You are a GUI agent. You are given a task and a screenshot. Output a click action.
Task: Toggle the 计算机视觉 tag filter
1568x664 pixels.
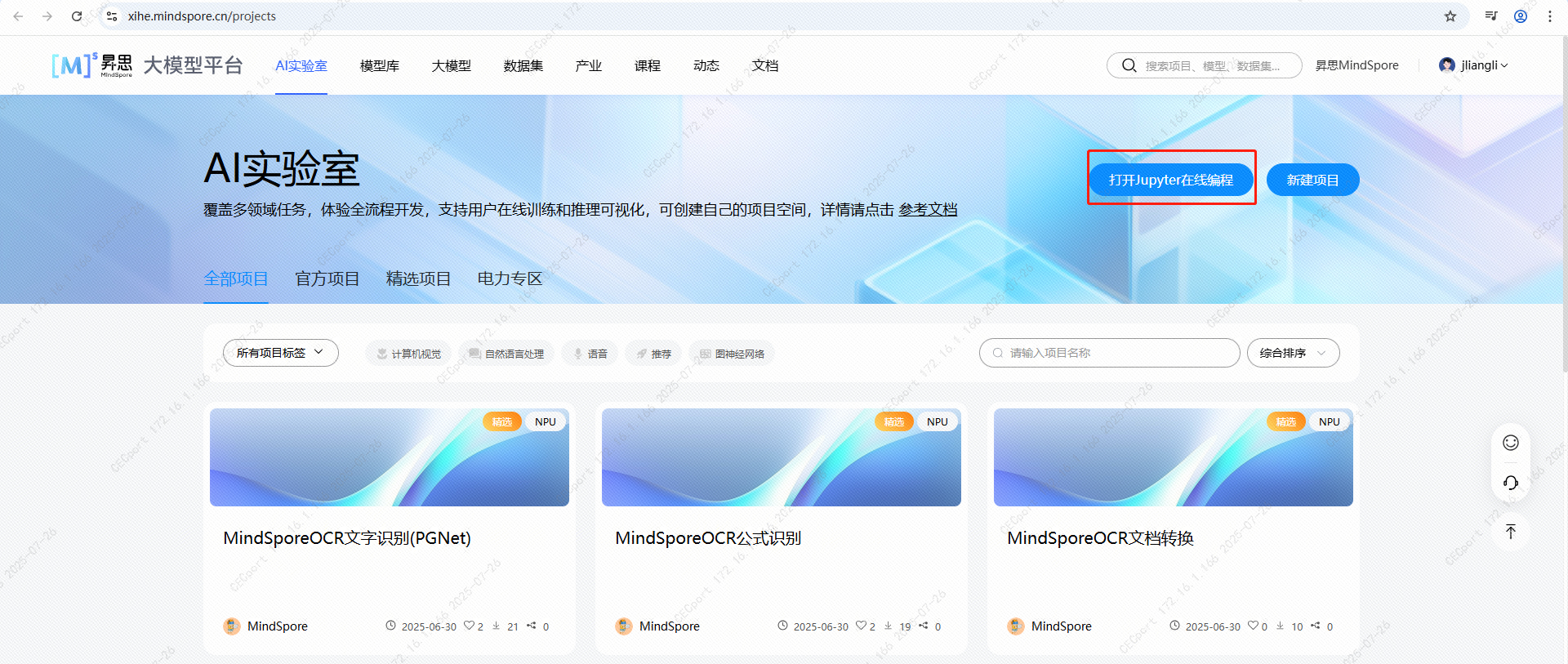pos(408,354)
